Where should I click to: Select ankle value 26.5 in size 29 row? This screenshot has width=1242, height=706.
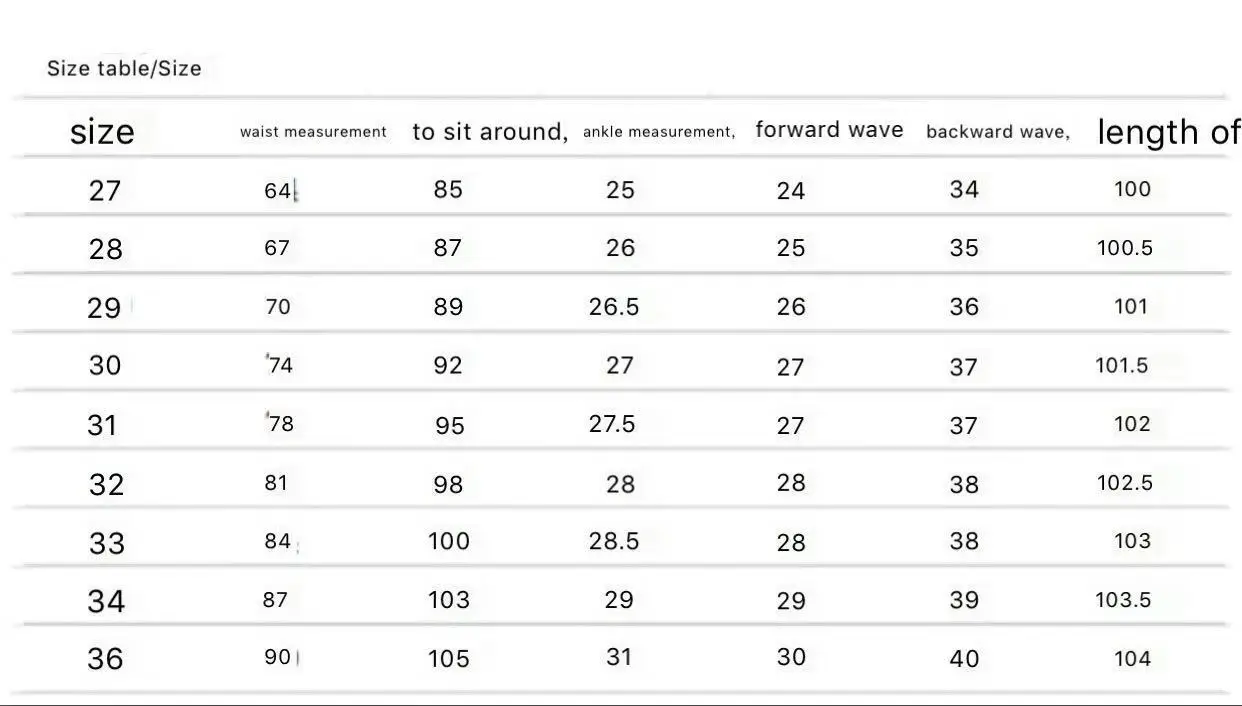614,307
